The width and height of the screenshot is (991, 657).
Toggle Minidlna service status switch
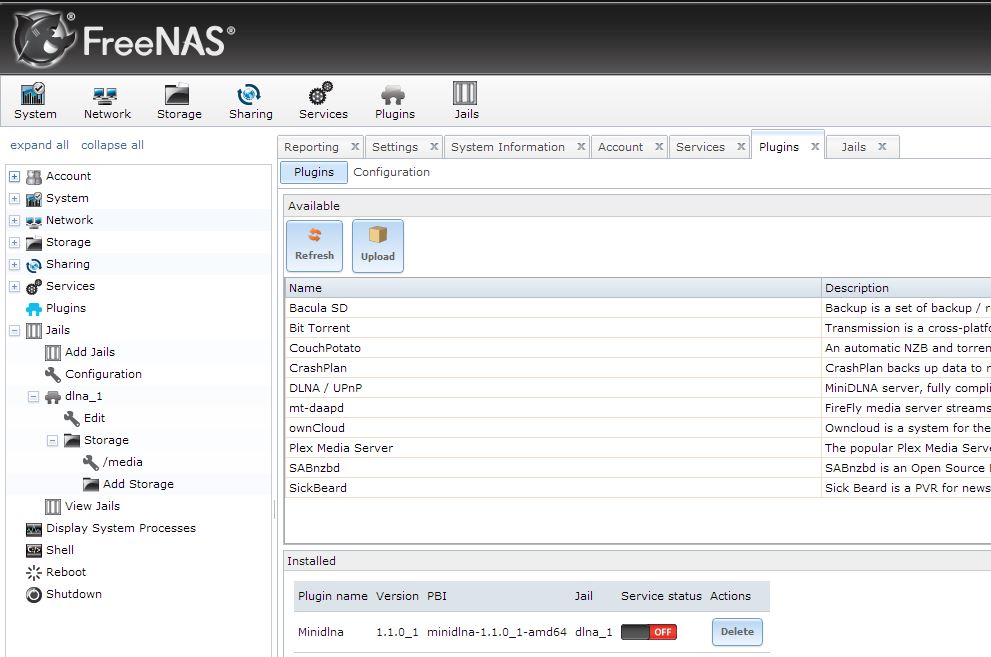point(648,632)
